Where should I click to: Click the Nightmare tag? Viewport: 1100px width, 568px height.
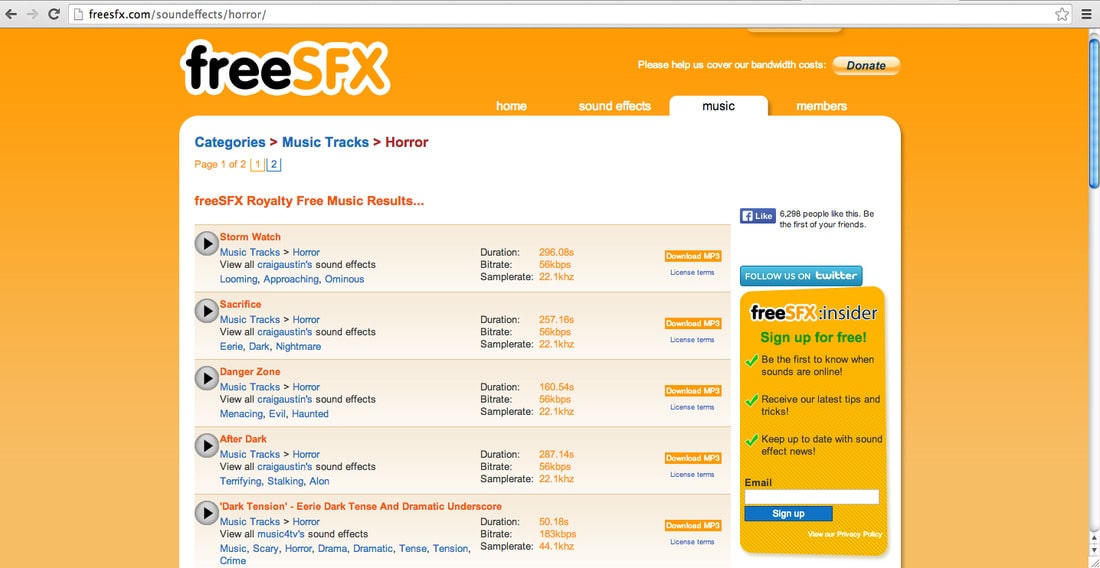point(298,346)
